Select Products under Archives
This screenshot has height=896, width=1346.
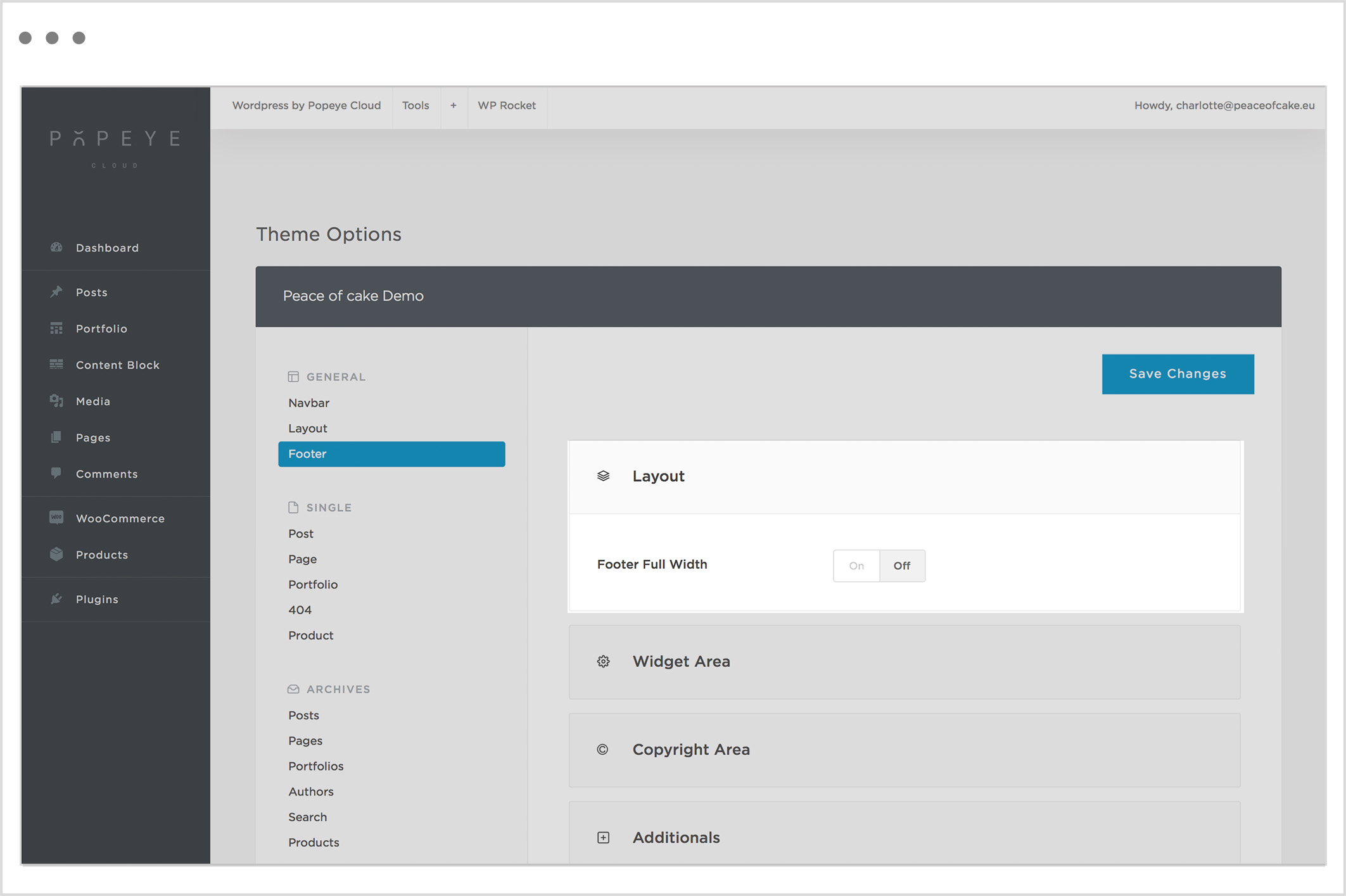coord(314,842)
